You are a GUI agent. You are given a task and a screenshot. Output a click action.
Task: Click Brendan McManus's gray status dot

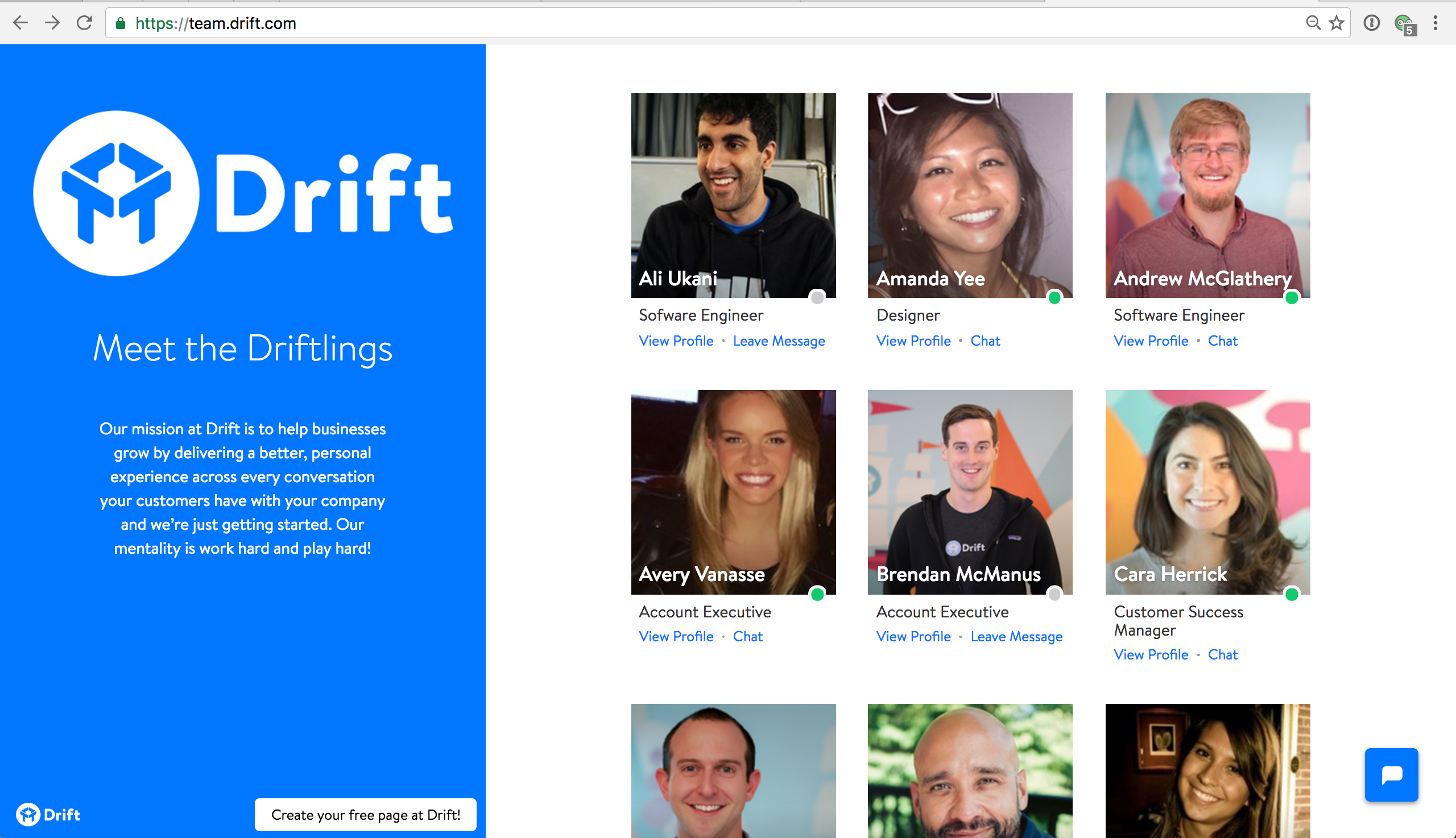1054,594
